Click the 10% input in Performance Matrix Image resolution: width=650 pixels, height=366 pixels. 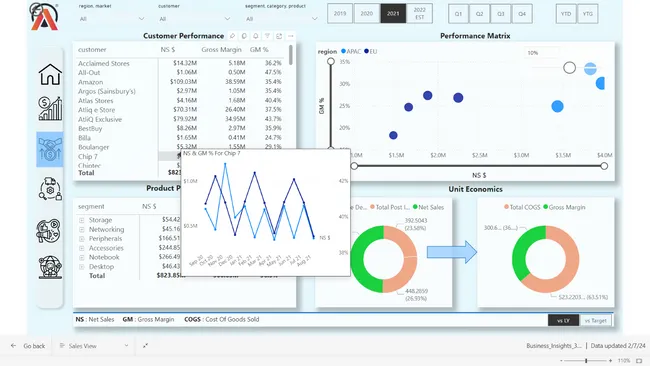(541, 53)
